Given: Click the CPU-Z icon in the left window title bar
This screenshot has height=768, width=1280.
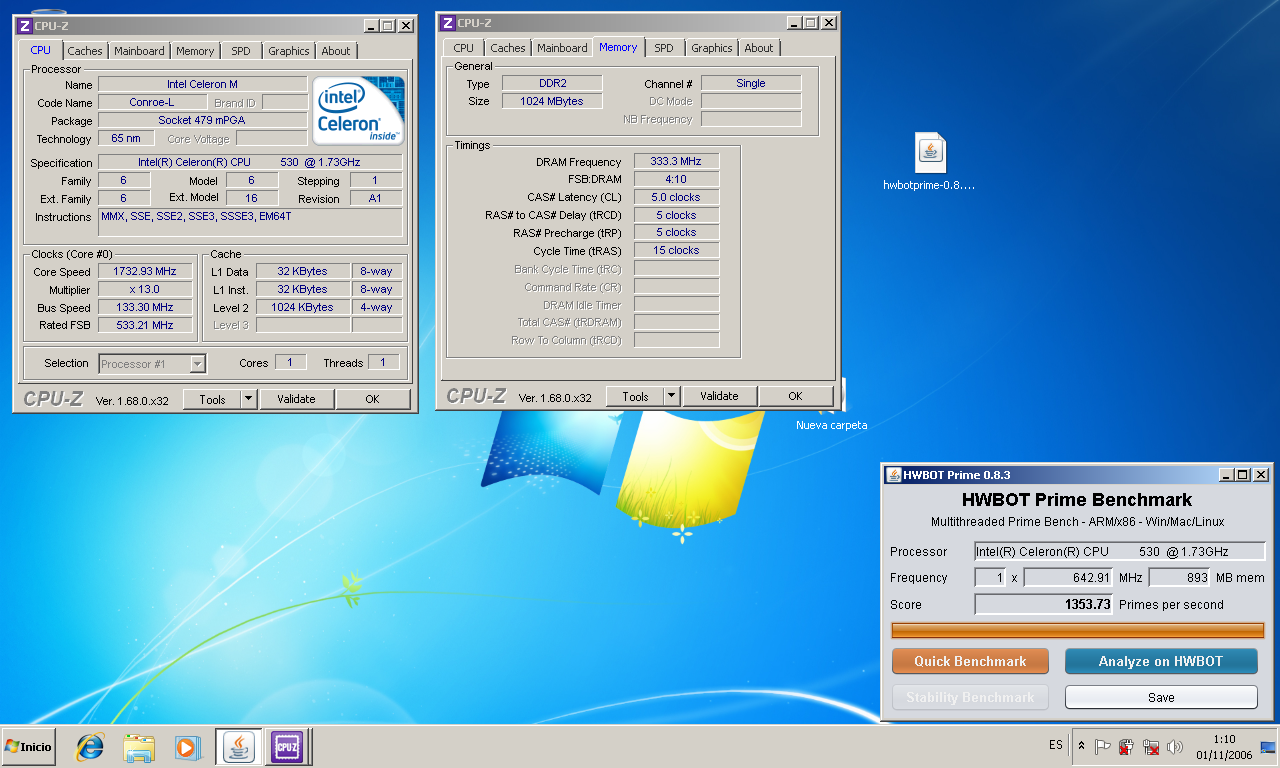Looking at the screenshot, I should tap(26, 25).
